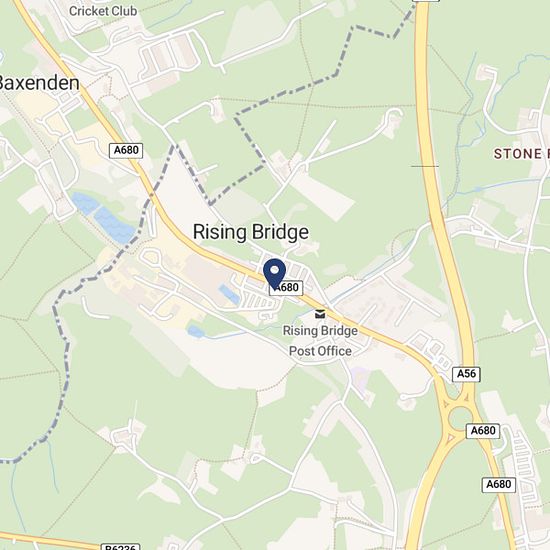
Task: Select the Rising Bridge place name label
Action: 251,232
